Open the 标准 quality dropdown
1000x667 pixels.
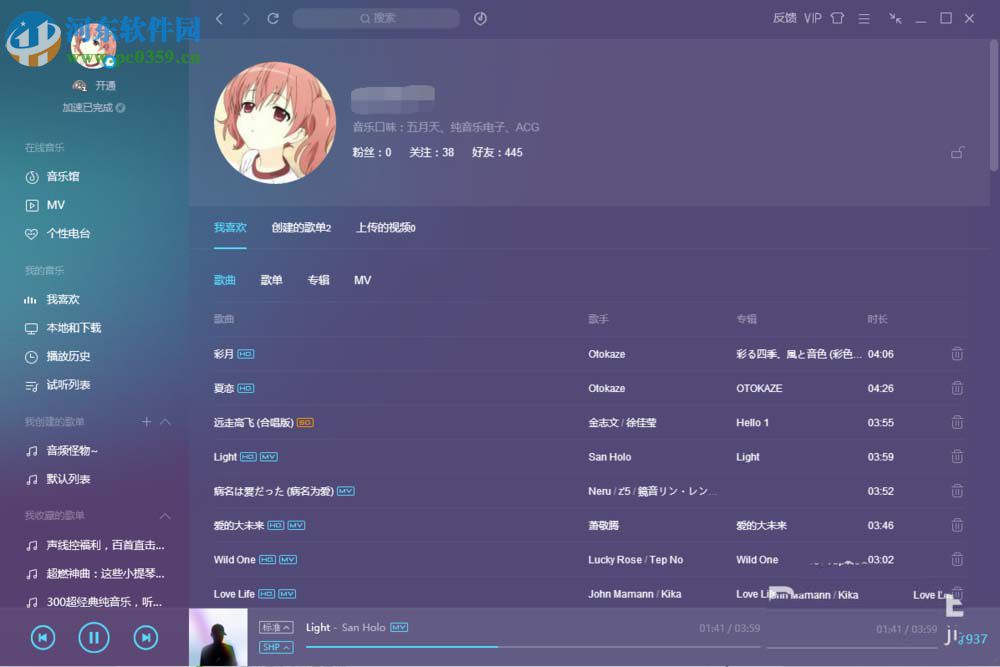coord(275,627)
